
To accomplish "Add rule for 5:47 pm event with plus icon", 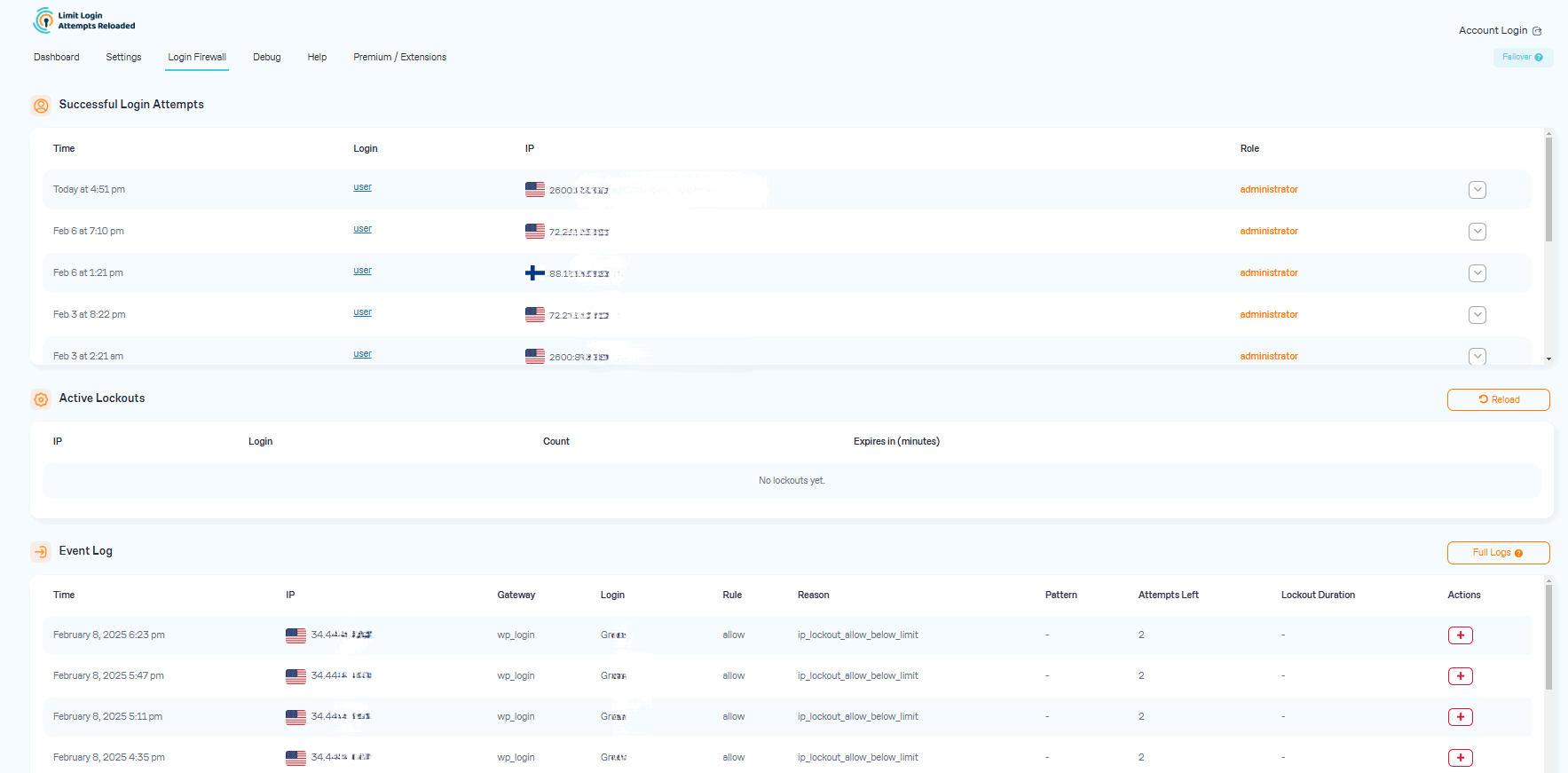I will click(x=1460, y=676).
